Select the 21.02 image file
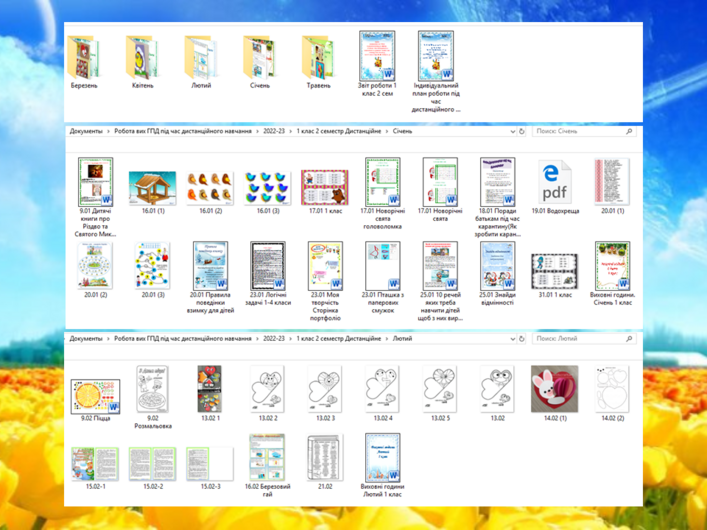707x530 pixels. 325,457
